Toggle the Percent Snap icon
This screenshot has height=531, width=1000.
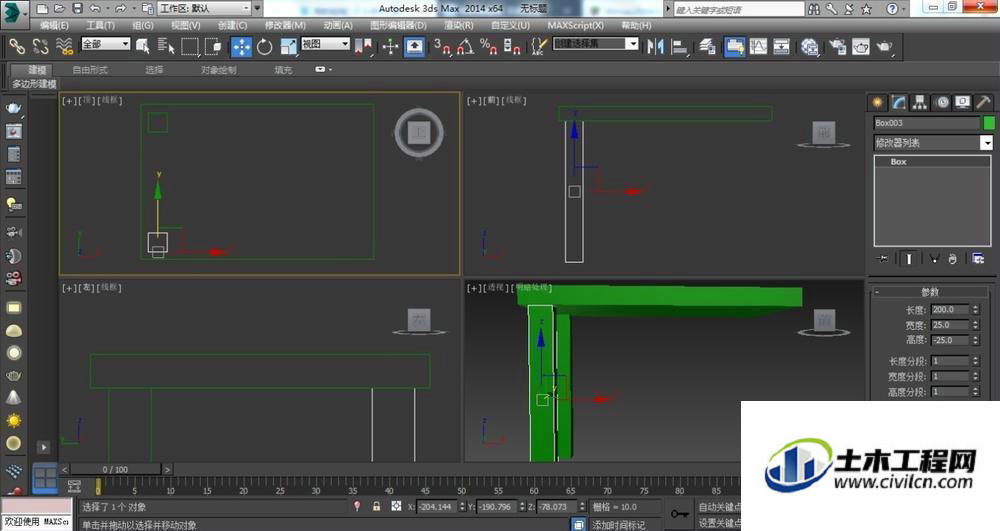489,47
